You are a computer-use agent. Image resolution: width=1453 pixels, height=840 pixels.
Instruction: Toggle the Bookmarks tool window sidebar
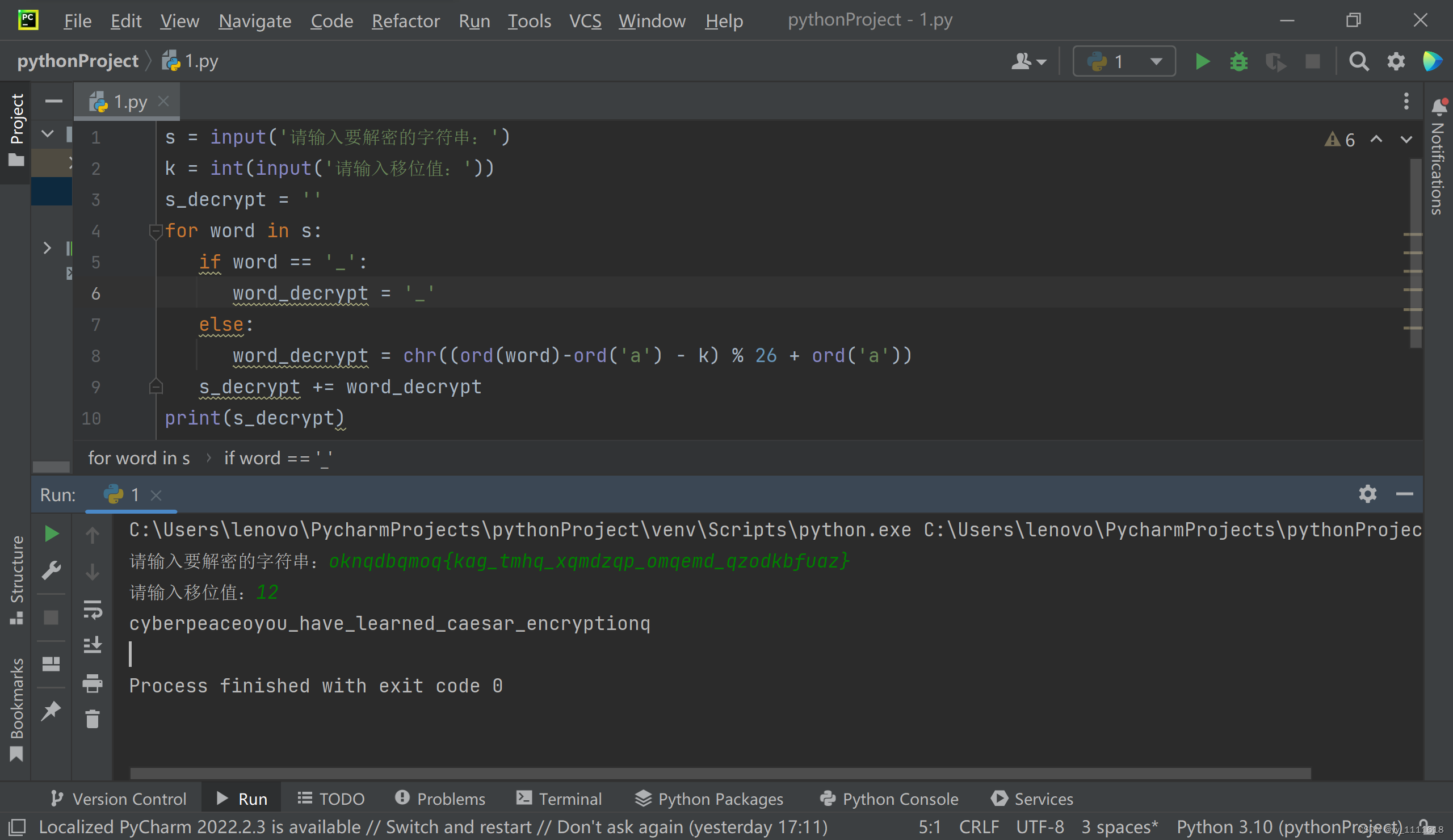coord(16,709)
